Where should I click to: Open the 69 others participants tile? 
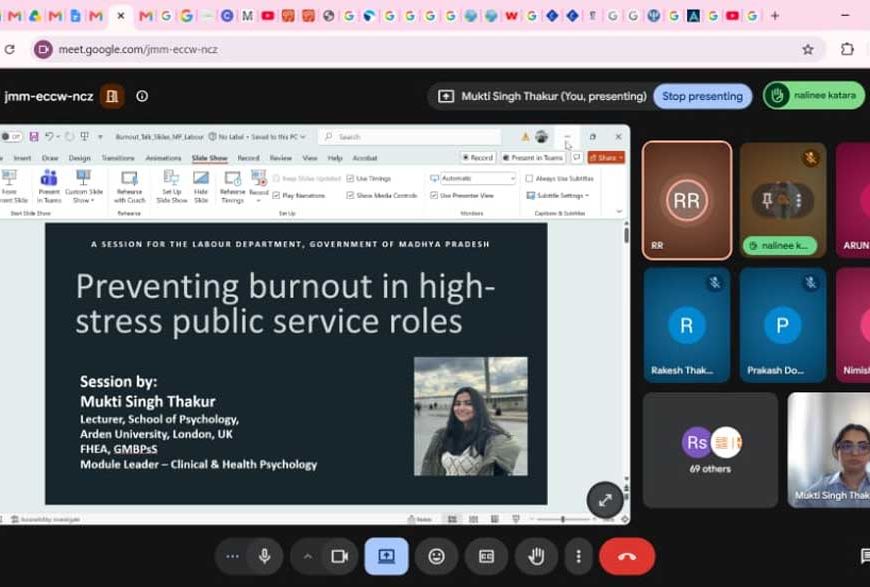710,450
